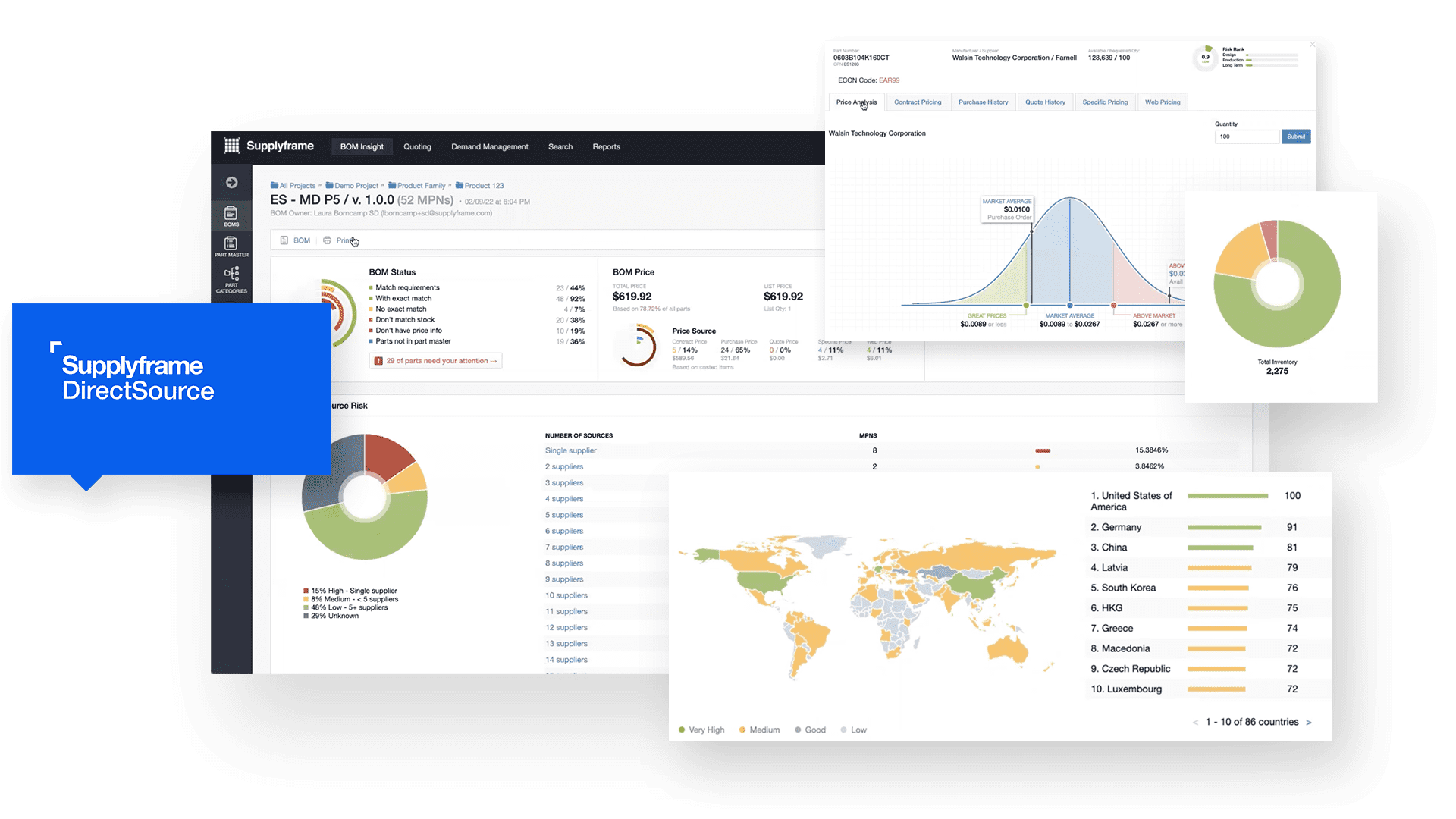Click the Match requirements status row
This screenshot has height=819, width=1456.
[x=477, y=288]
